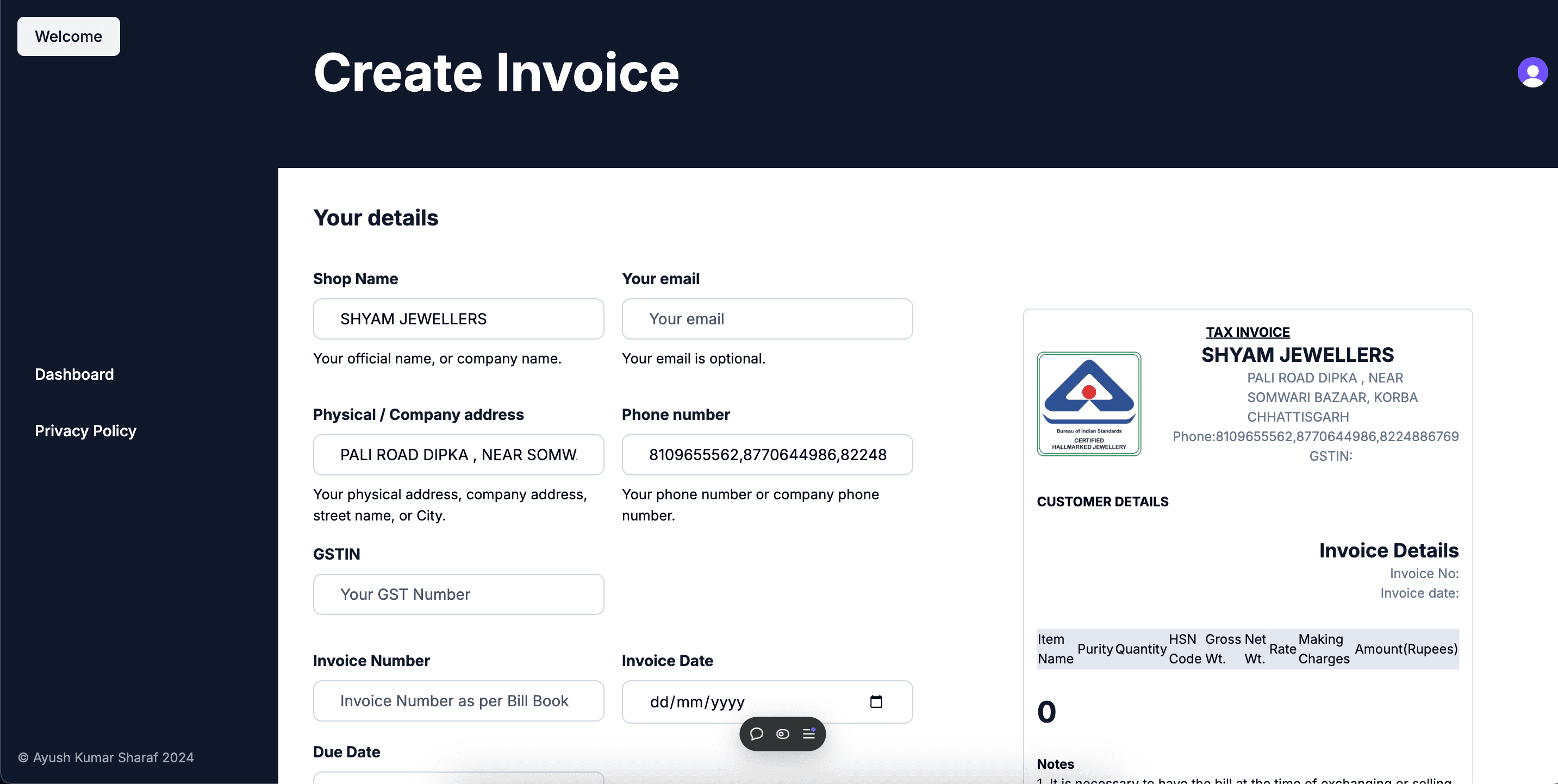This screenshot has width=1558, height=784.
Task: Click the total amount 0 in preview
Action: pos(1046,711)
